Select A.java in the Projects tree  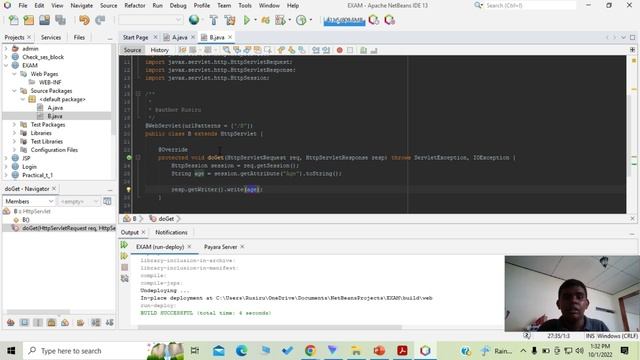55,108
